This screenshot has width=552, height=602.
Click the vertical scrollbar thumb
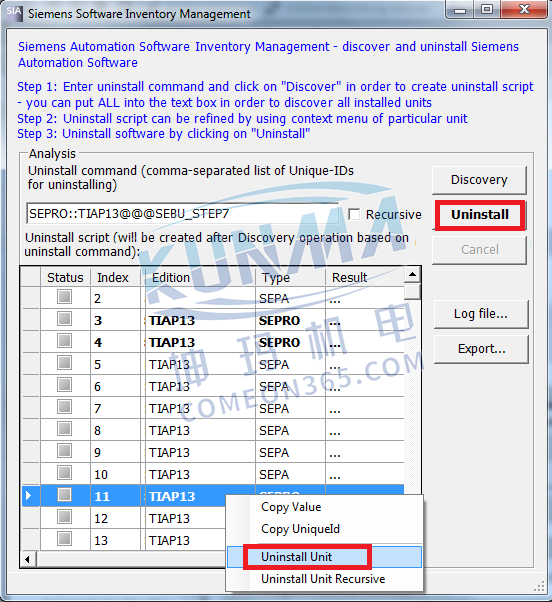412,291
